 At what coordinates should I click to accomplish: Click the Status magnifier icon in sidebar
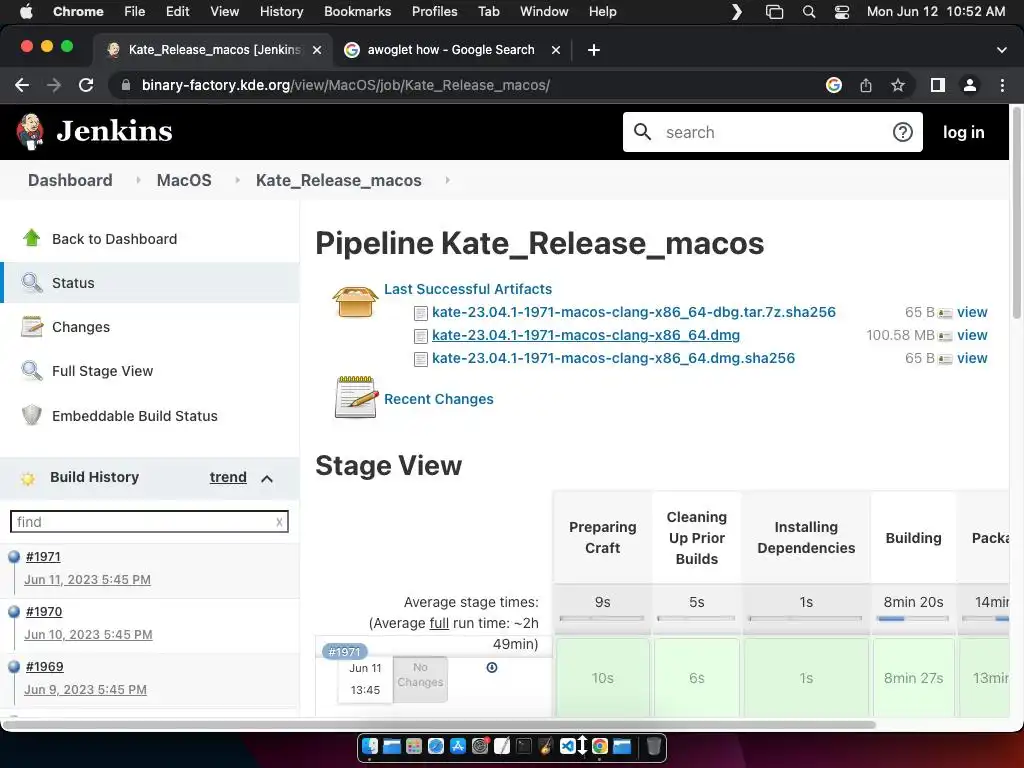click(31, 282)
